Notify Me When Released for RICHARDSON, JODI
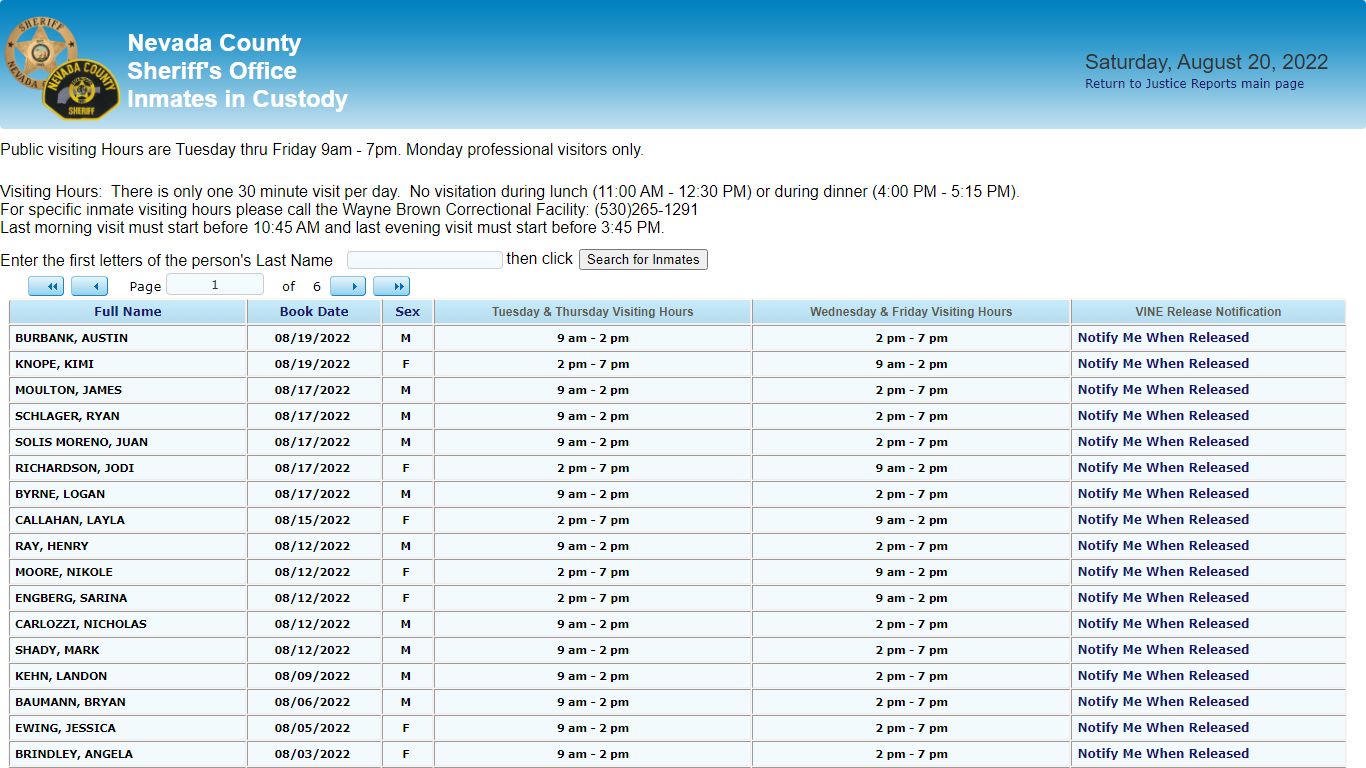Viewport: 1366px width, 768px height. coord(1163,468)
